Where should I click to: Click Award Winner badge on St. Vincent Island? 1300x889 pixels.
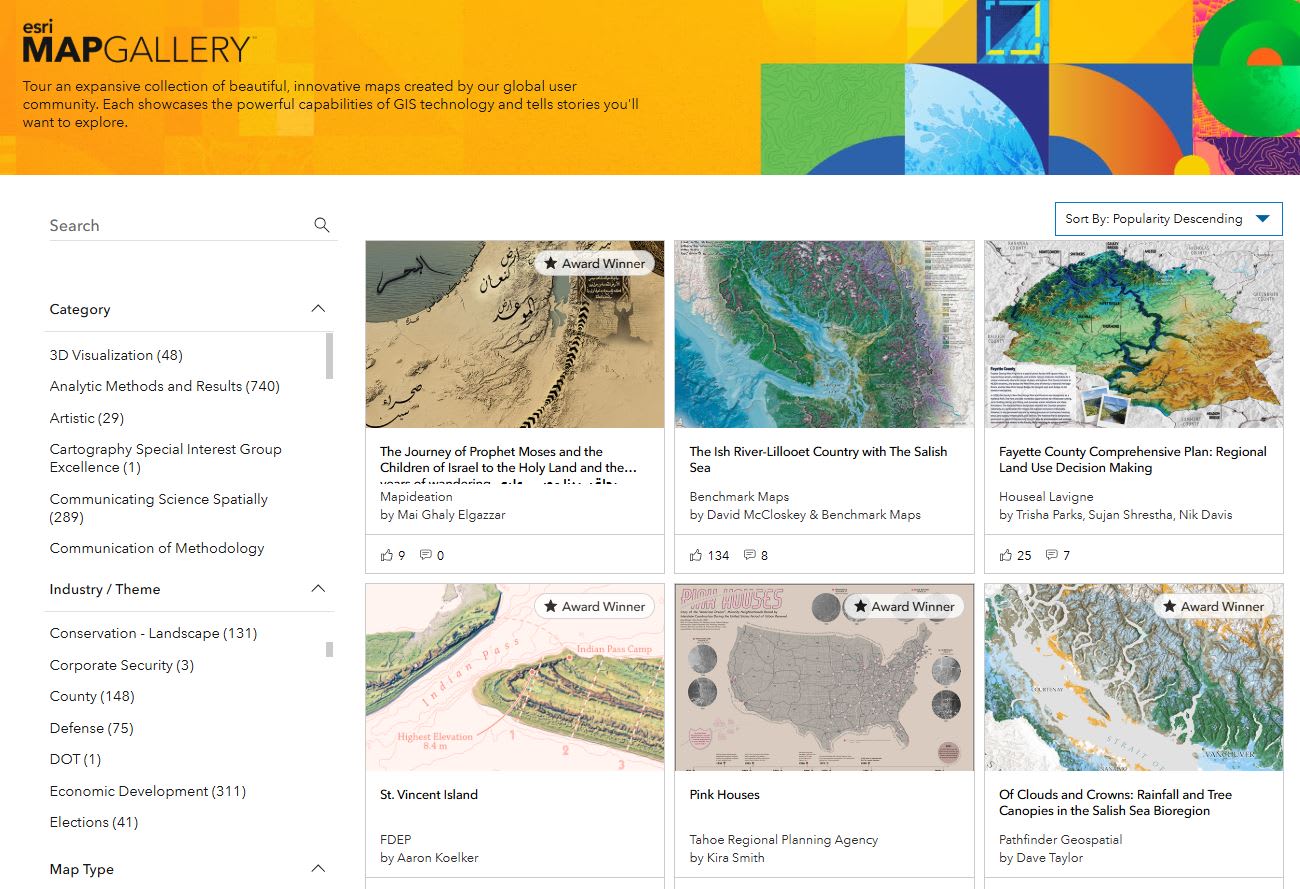[x=595, y=606]
